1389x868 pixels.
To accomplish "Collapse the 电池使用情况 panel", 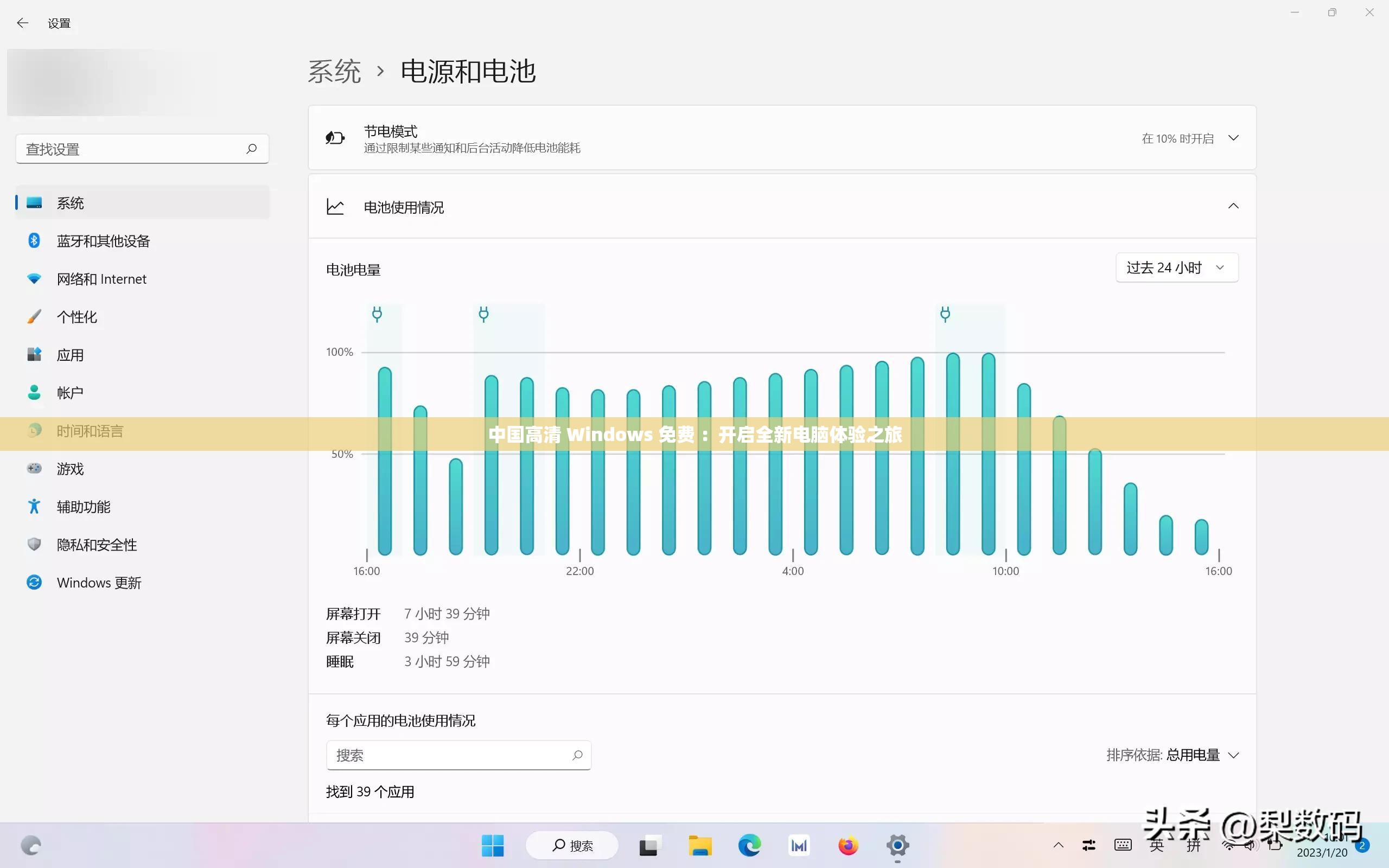I will tap(1233, 206).
